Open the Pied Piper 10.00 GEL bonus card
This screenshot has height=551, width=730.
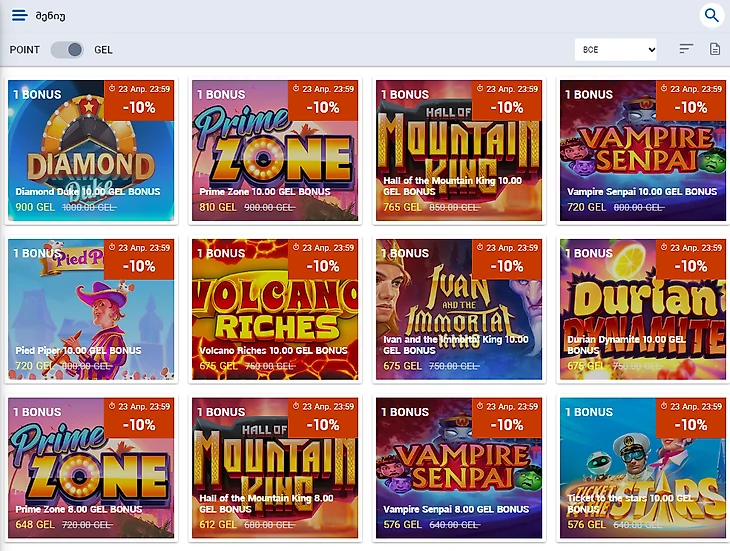pos(91,309)
